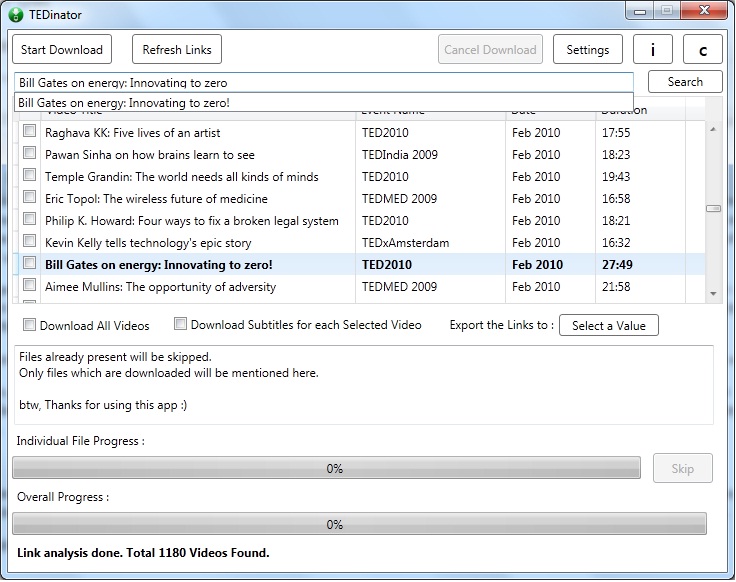Close the TEDinator window
Screen dimensions: 736x582
click(704, 10)
